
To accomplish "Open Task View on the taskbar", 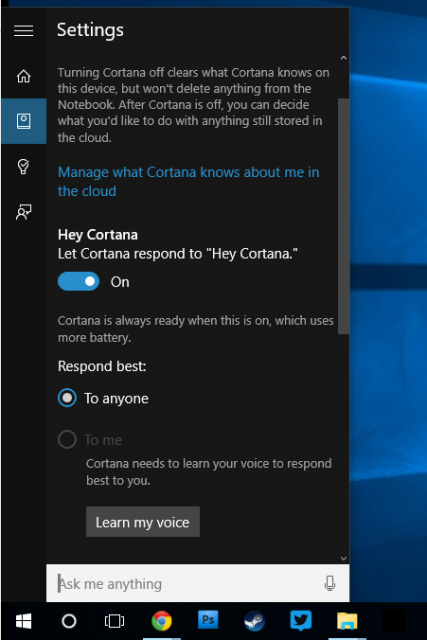I will click(x=114, y=621).
